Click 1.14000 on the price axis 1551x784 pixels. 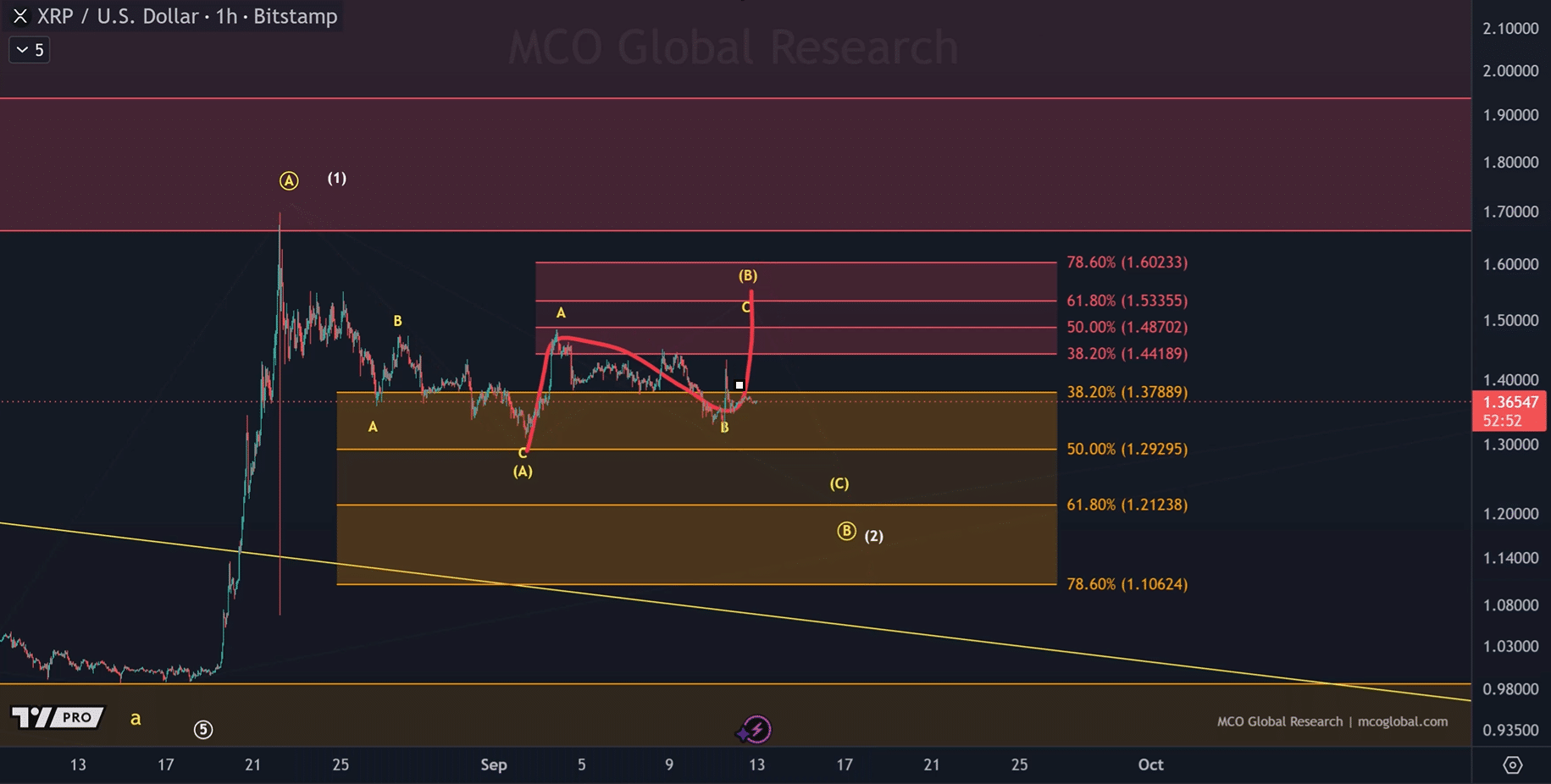pyautogui.click(x=1510, y=558)
